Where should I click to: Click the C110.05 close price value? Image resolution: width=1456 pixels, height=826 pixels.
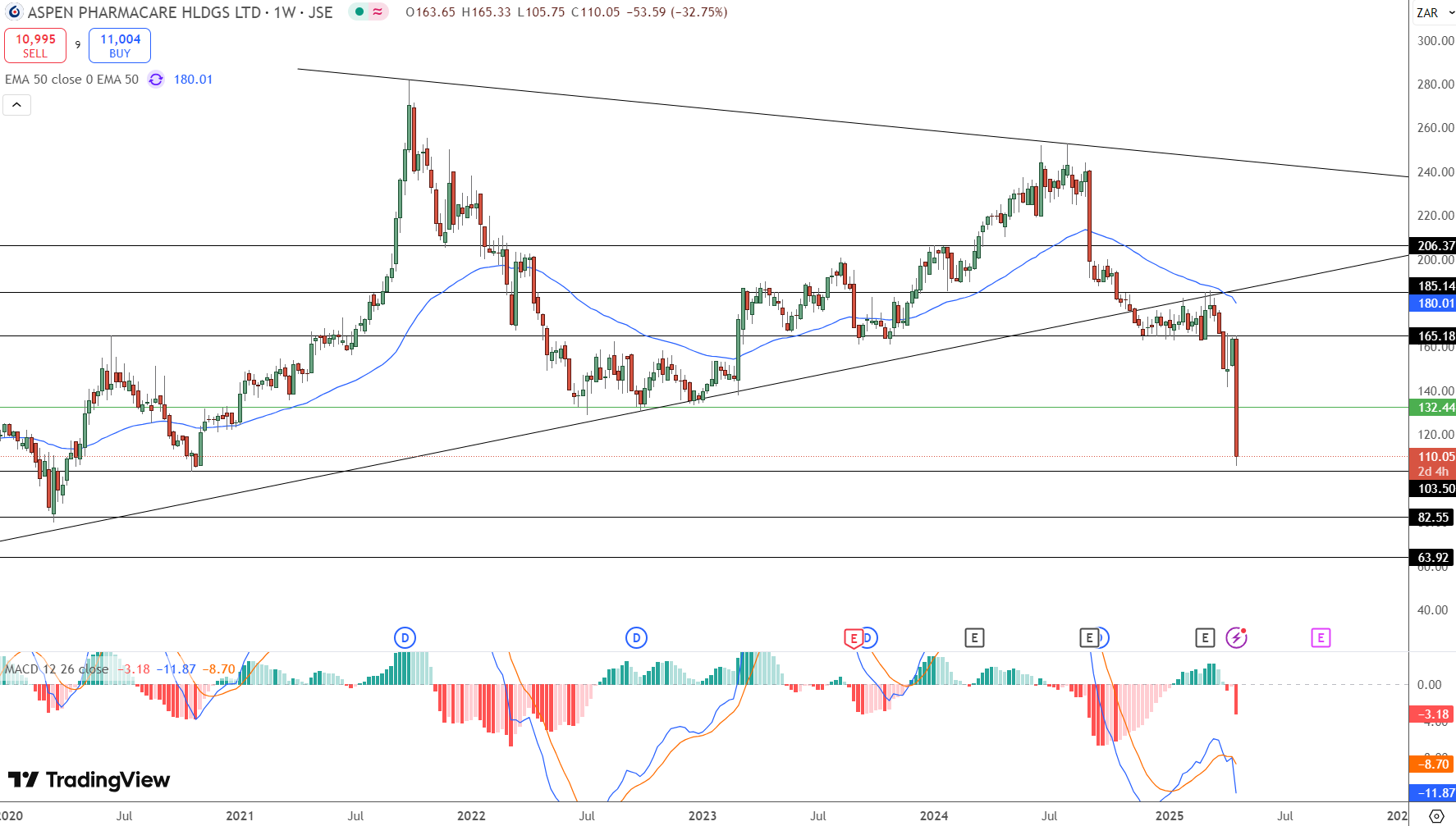(x=596, y=12)
